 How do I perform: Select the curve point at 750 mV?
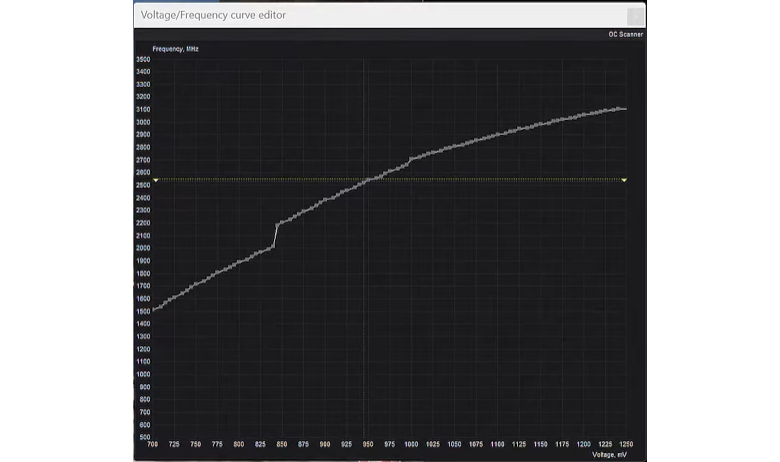[x=195, y=284]
